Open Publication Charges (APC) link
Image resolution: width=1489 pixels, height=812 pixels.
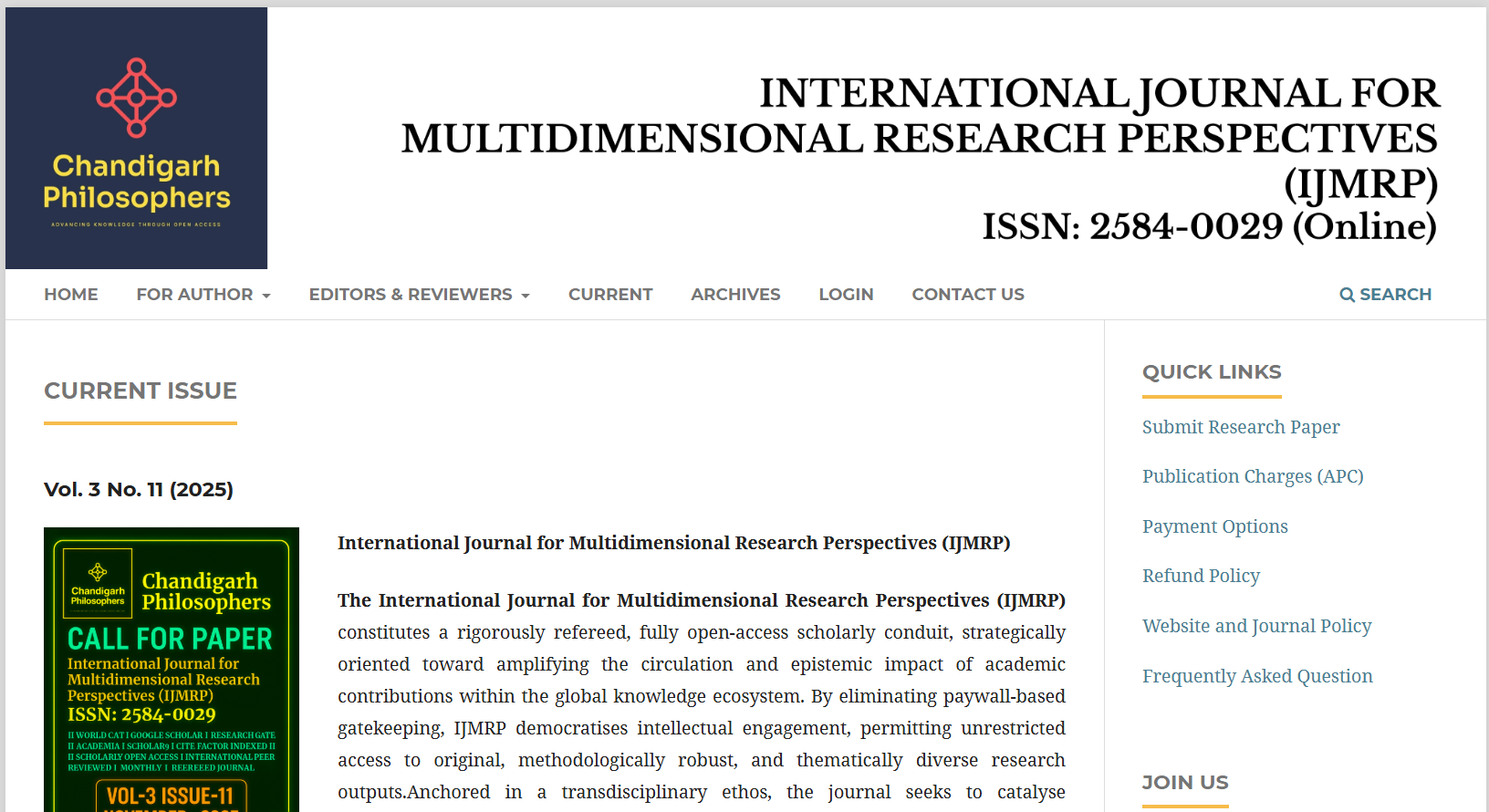coord(1253,476)
